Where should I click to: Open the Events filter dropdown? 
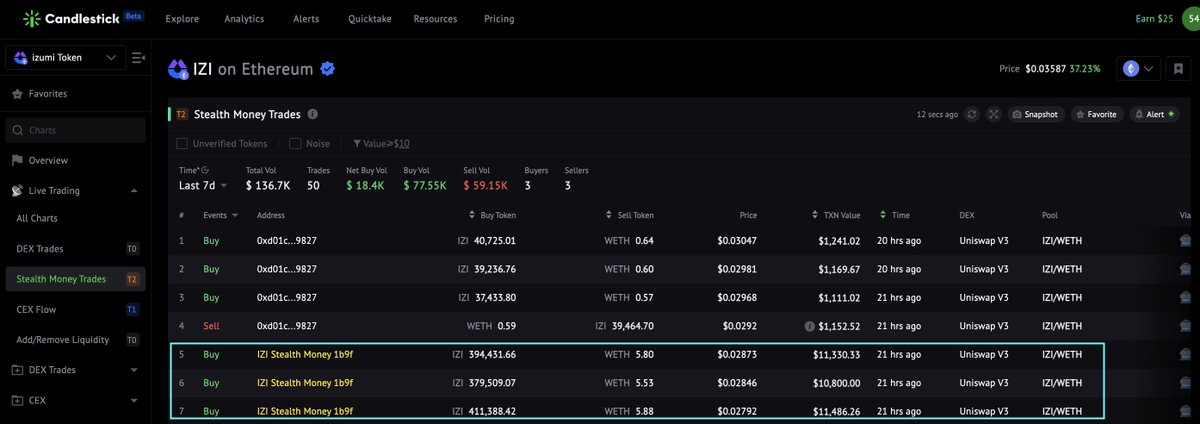click(x=220, y=215)
